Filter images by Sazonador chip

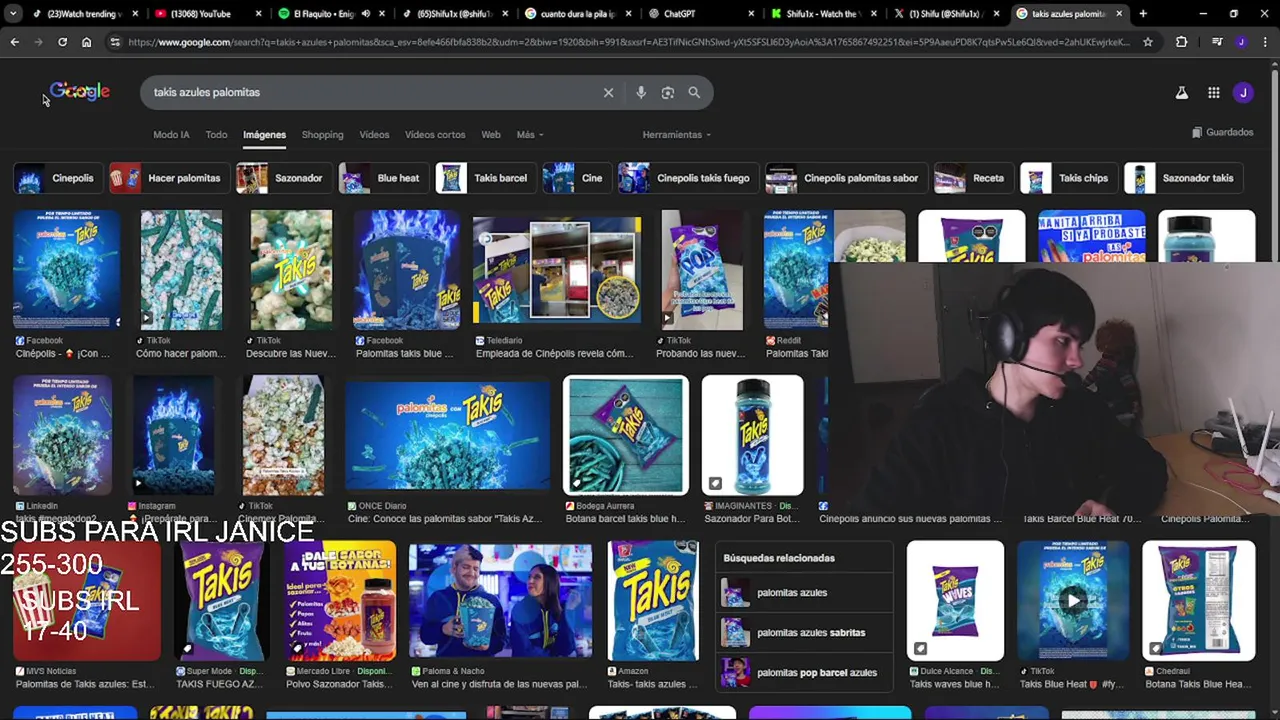tap(282, 178)
